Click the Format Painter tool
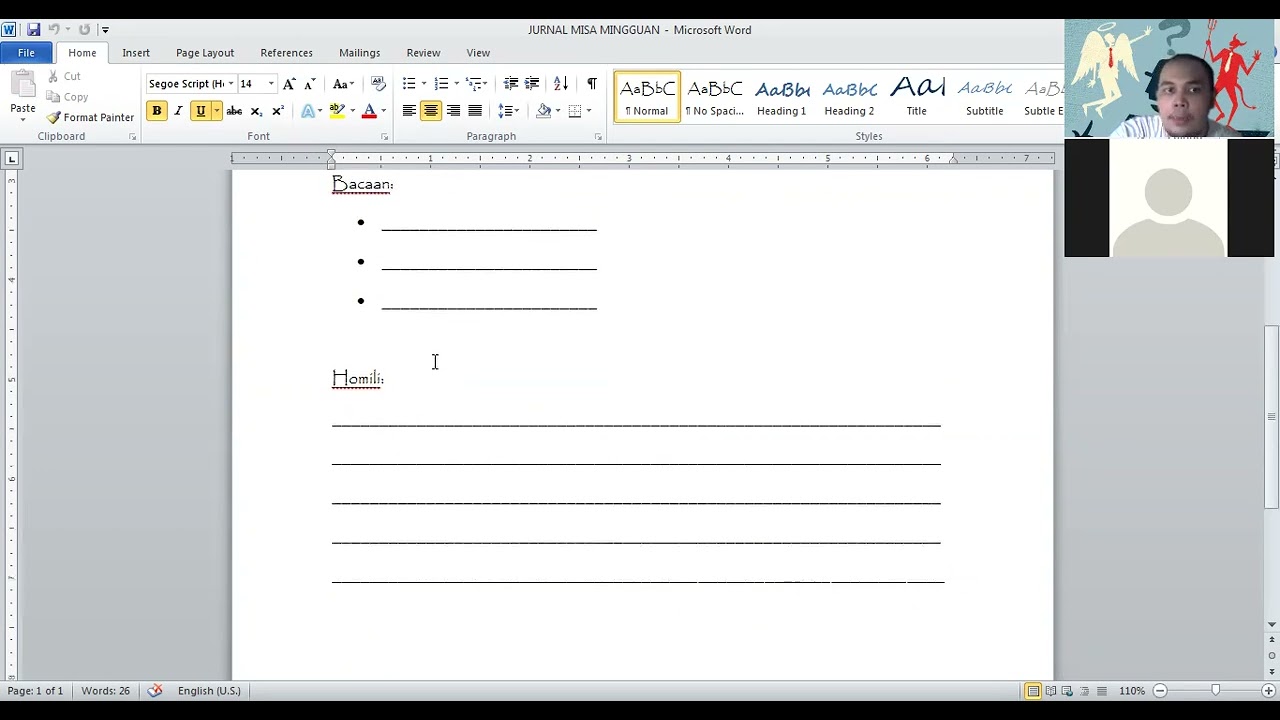 90,117
